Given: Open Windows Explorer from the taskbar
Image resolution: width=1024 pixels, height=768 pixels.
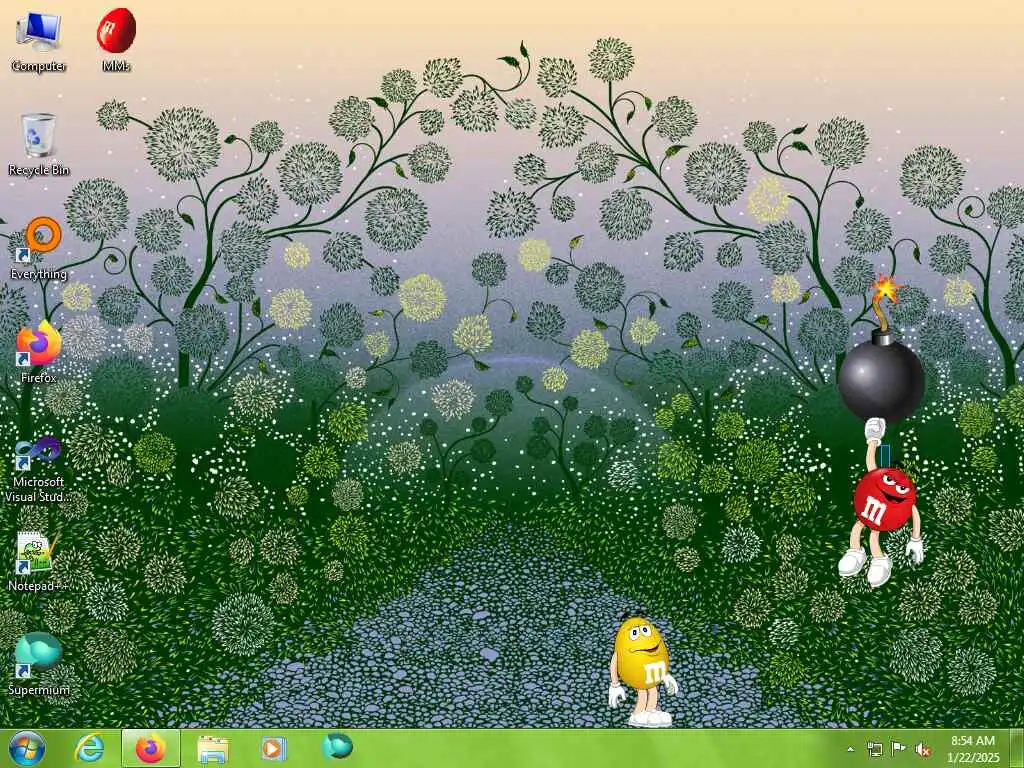Looking at the screenshot, I should (213, 748).
